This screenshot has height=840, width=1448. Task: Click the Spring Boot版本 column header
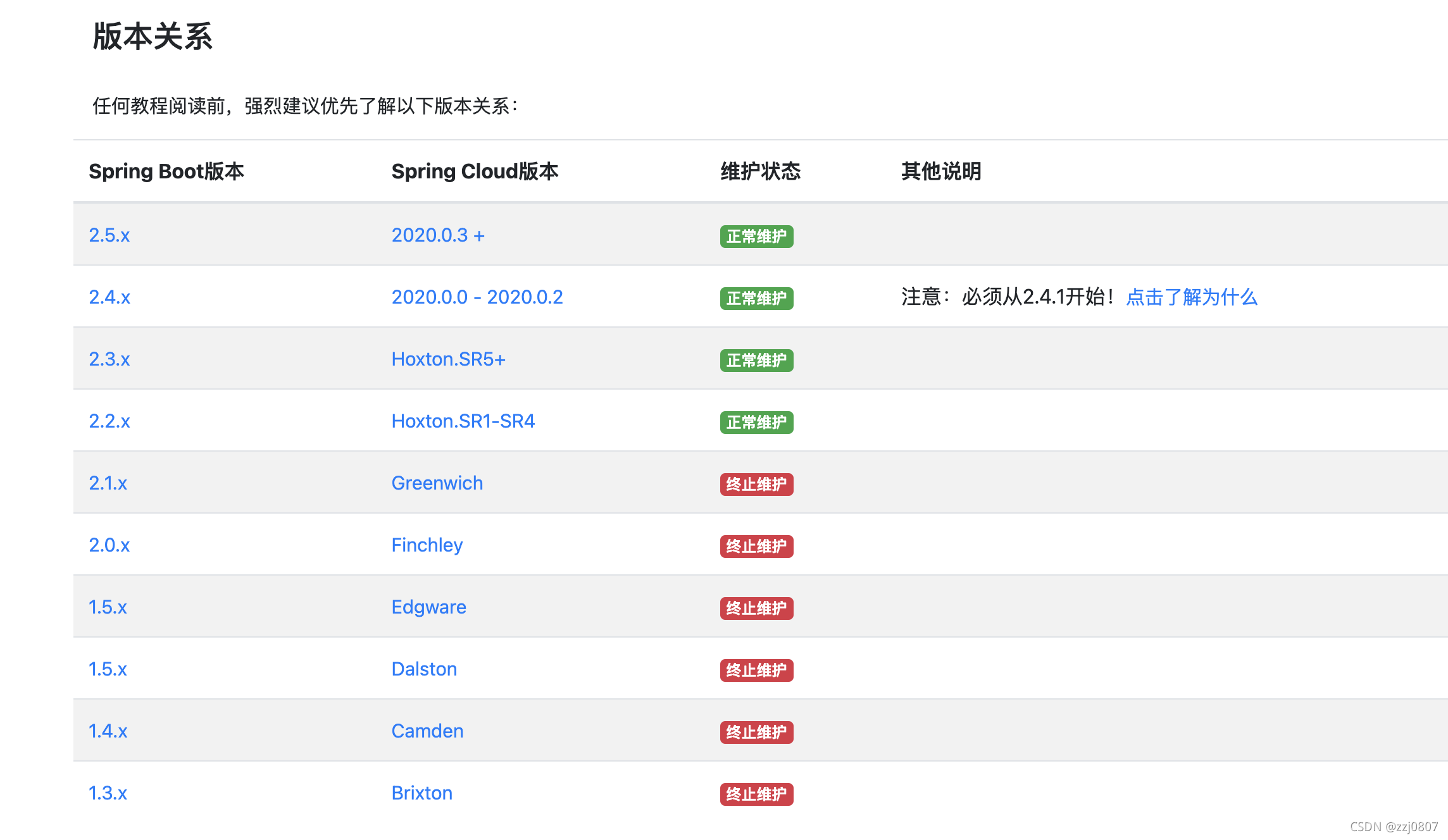click(x=166, y=171)
